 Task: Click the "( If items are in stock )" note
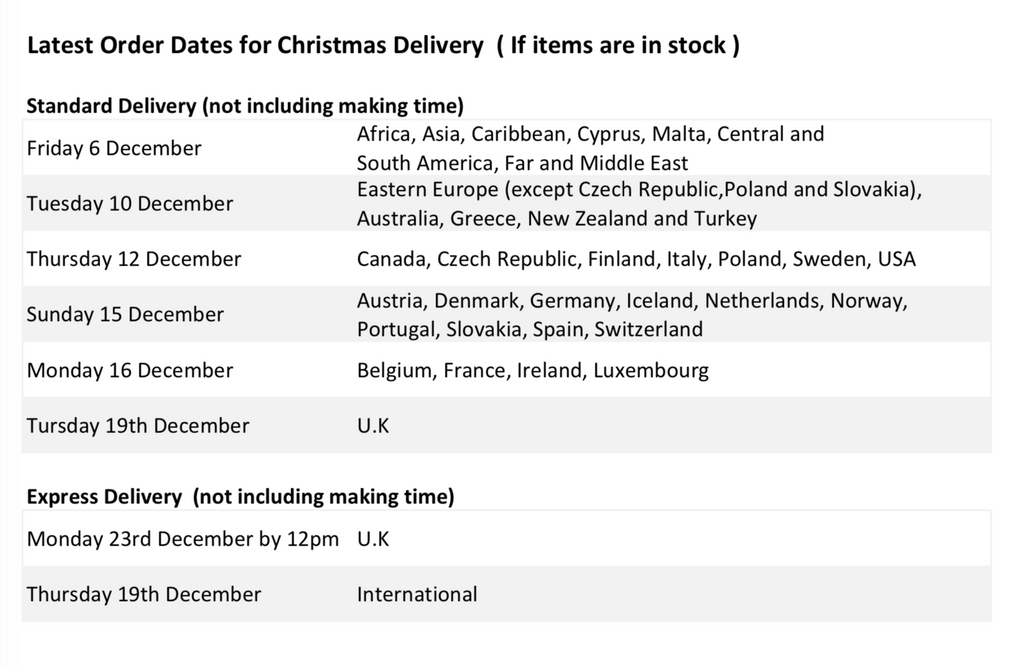pyautogui.click(x=617, y=46)
